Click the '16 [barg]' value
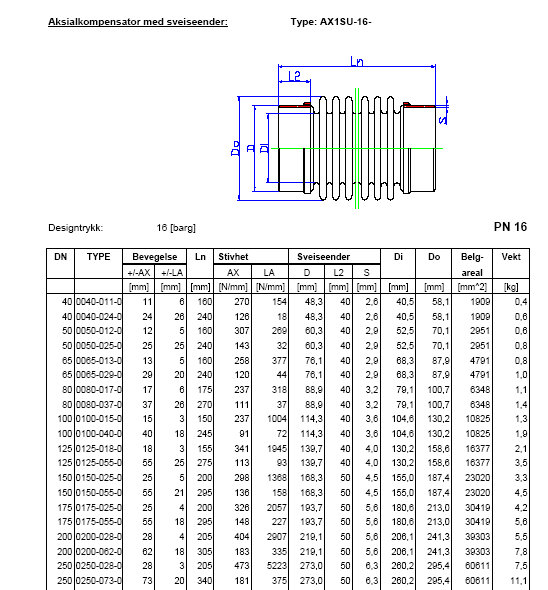This screenshot has width=548, height=590. point(176,228)
